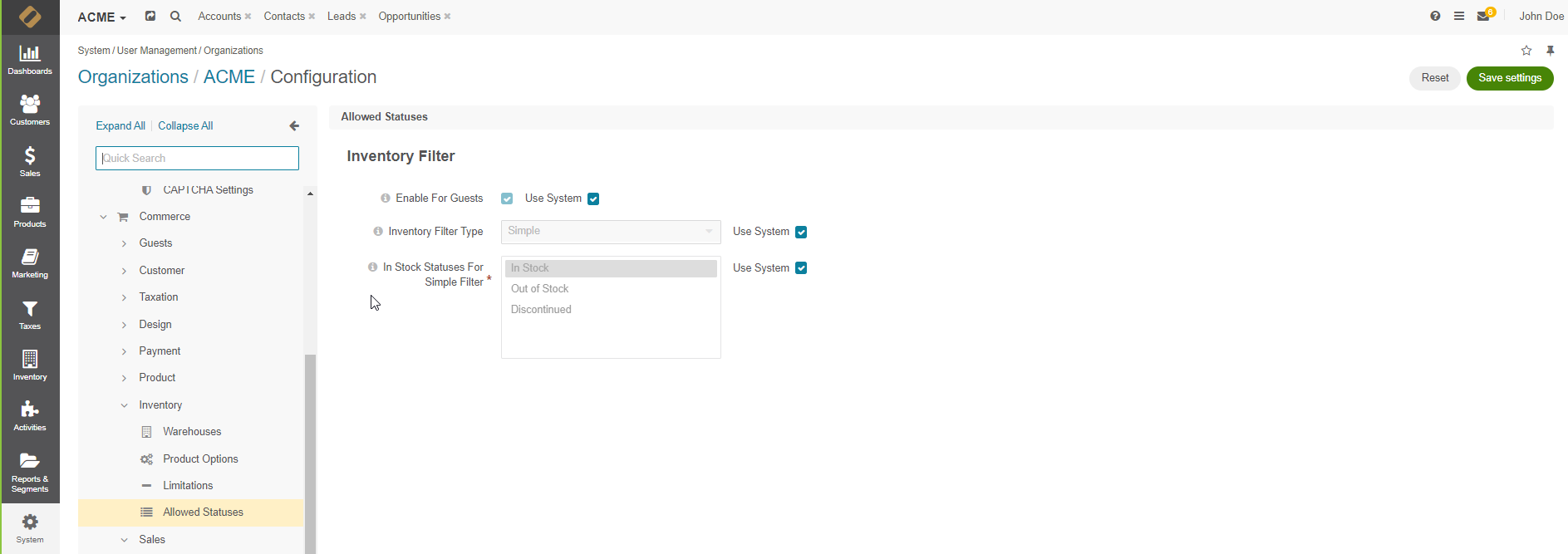
Task: Select Product Options in the settings tree
Action: [200, 459]
